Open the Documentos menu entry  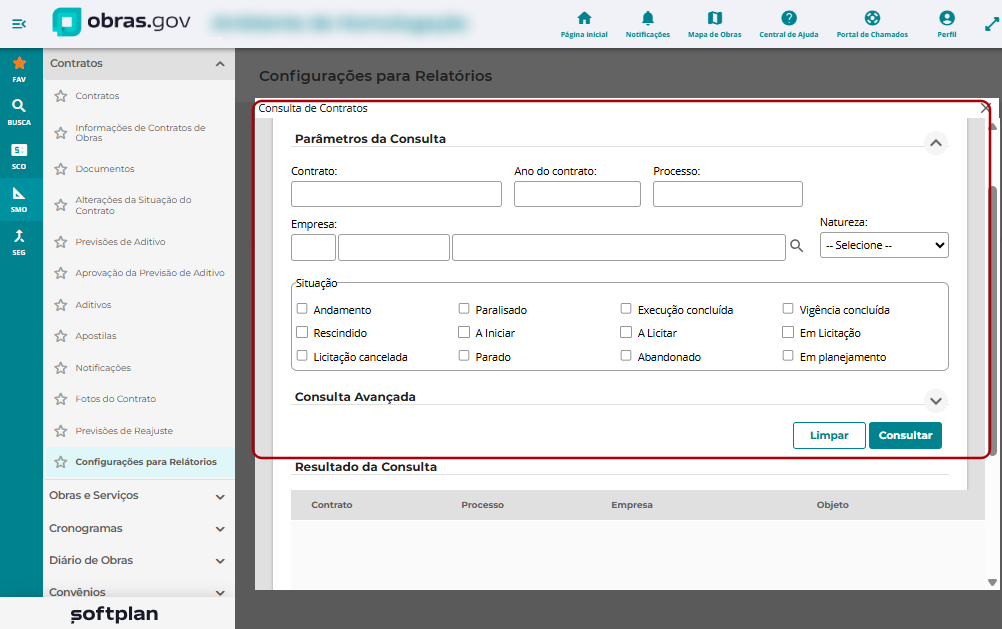[x=105, y=169]
